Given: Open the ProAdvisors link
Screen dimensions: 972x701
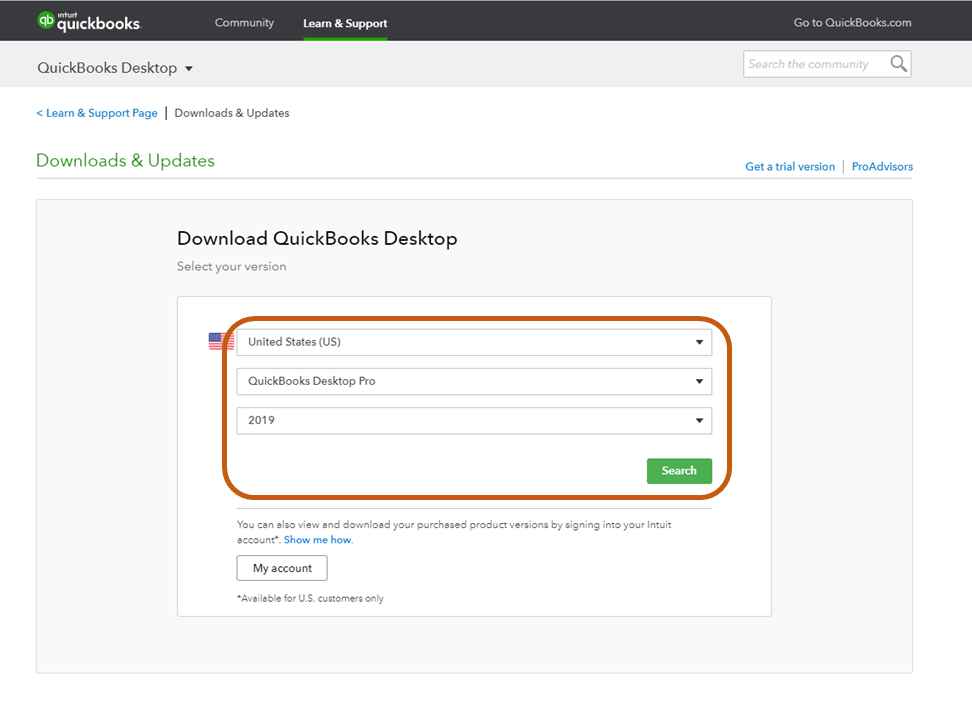Looking at the screenshot, I should click(882, 166).
